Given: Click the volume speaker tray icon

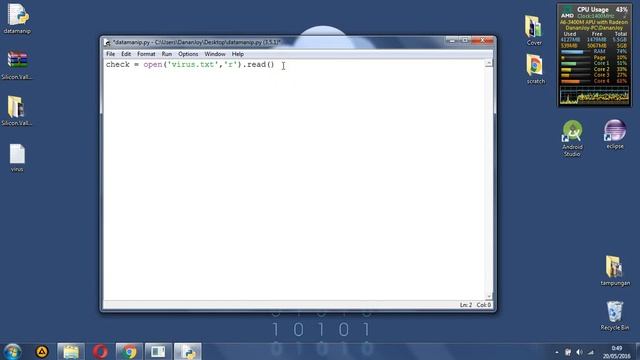Looking at the screenshot, I should tap(579, 352).
